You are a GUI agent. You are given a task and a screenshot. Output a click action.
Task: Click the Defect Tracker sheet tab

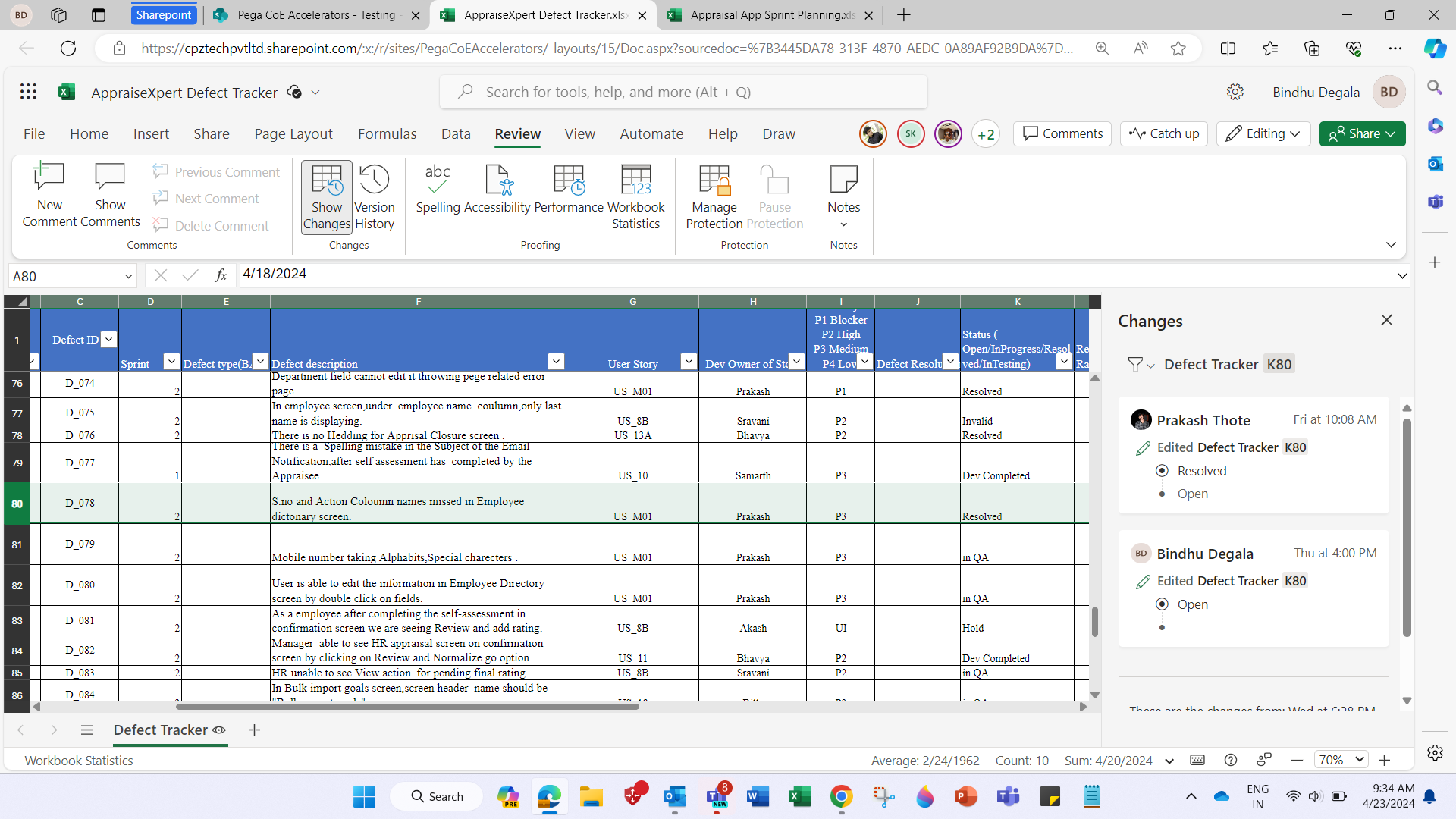point(170,730)
